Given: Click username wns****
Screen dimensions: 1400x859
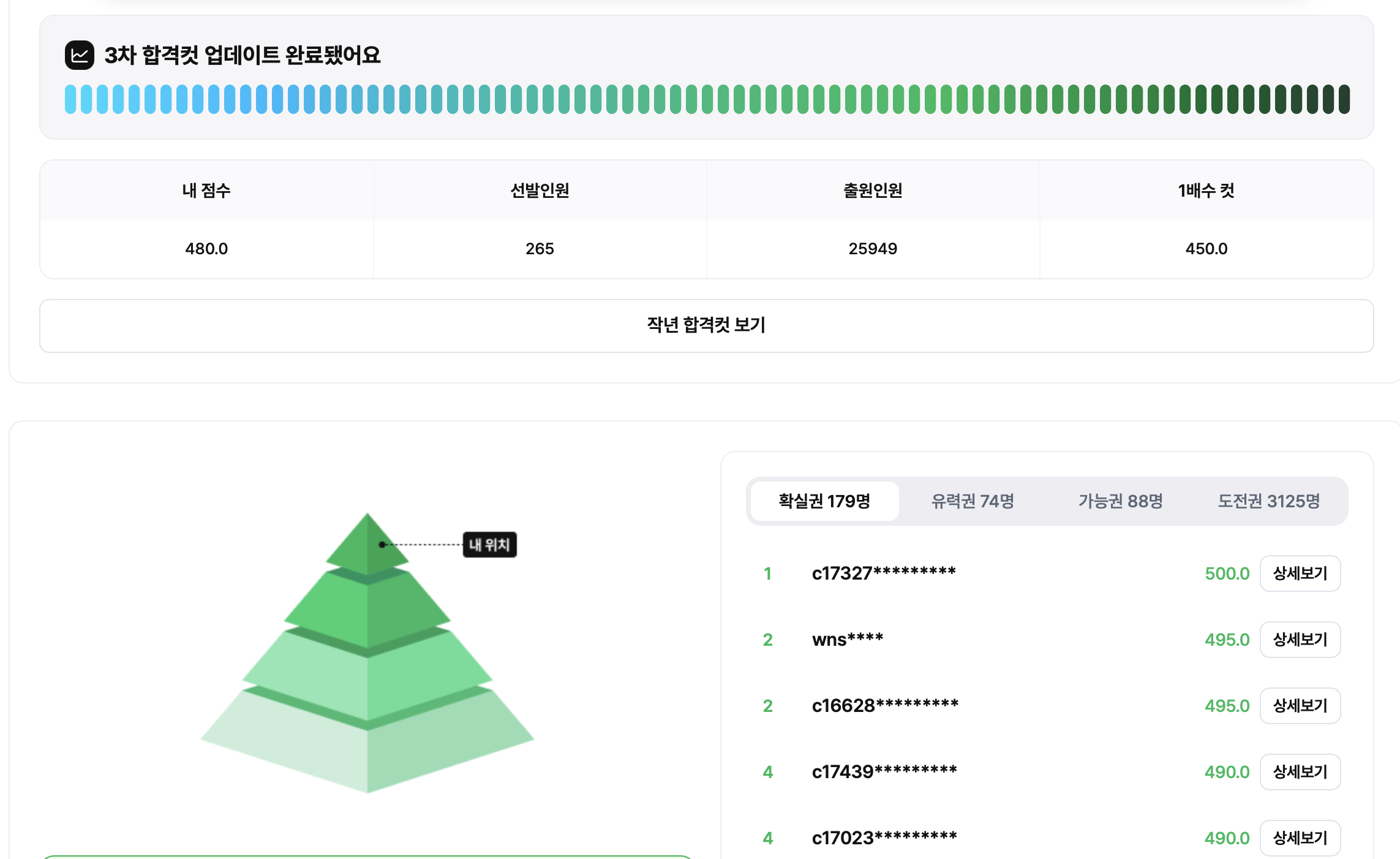Looking at the screenshot, I should [x=848, y=640].
